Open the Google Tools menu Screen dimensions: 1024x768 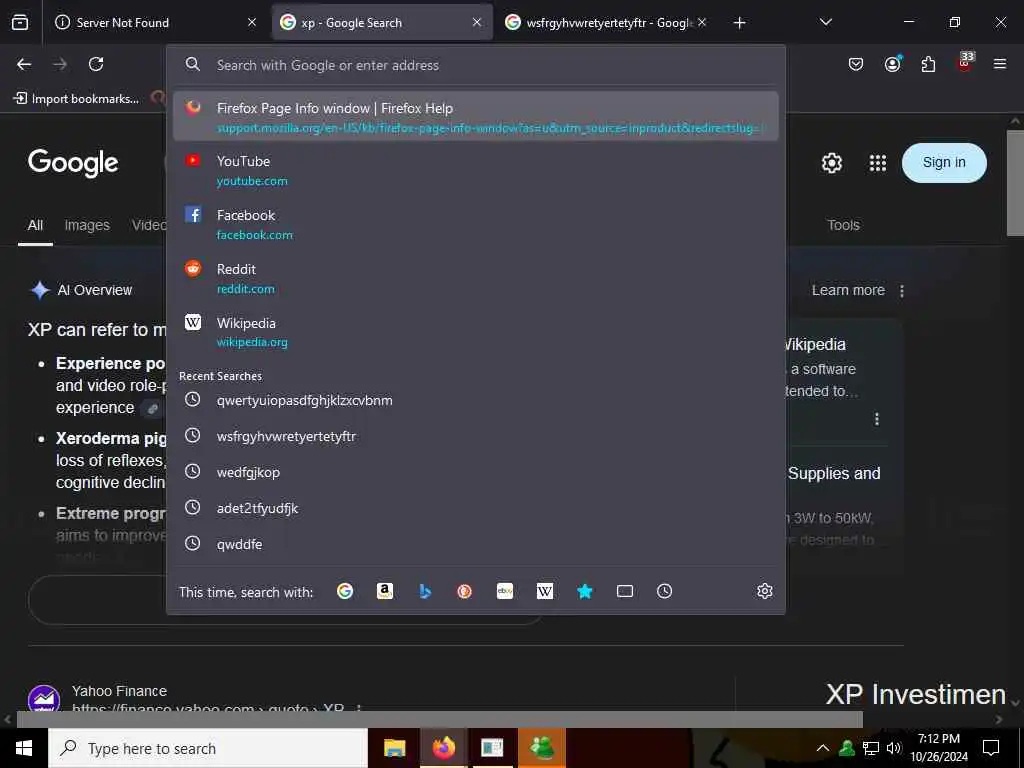pos(843,225)
